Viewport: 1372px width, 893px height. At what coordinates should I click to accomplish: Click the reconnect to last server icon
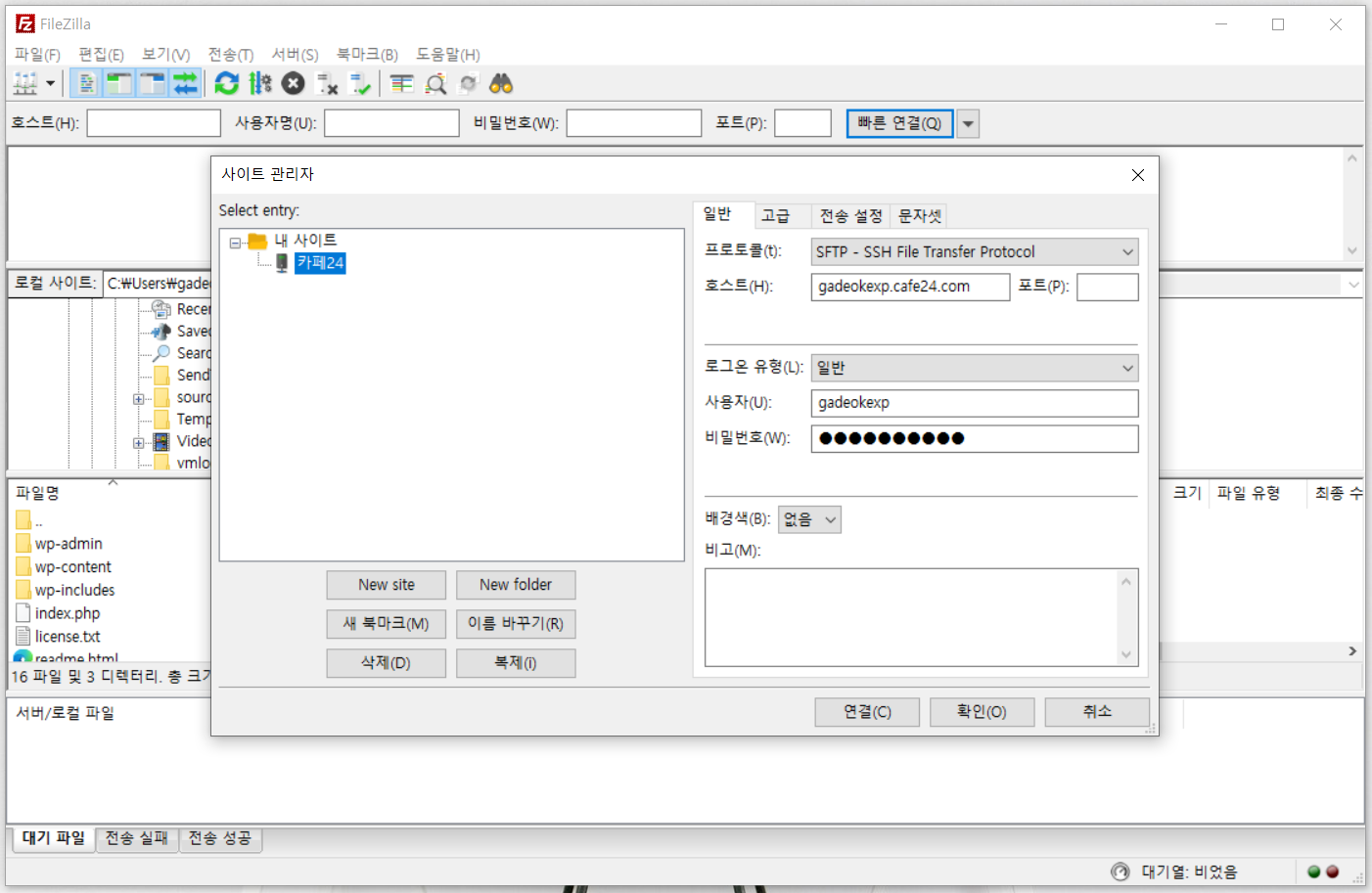(360, 84)
